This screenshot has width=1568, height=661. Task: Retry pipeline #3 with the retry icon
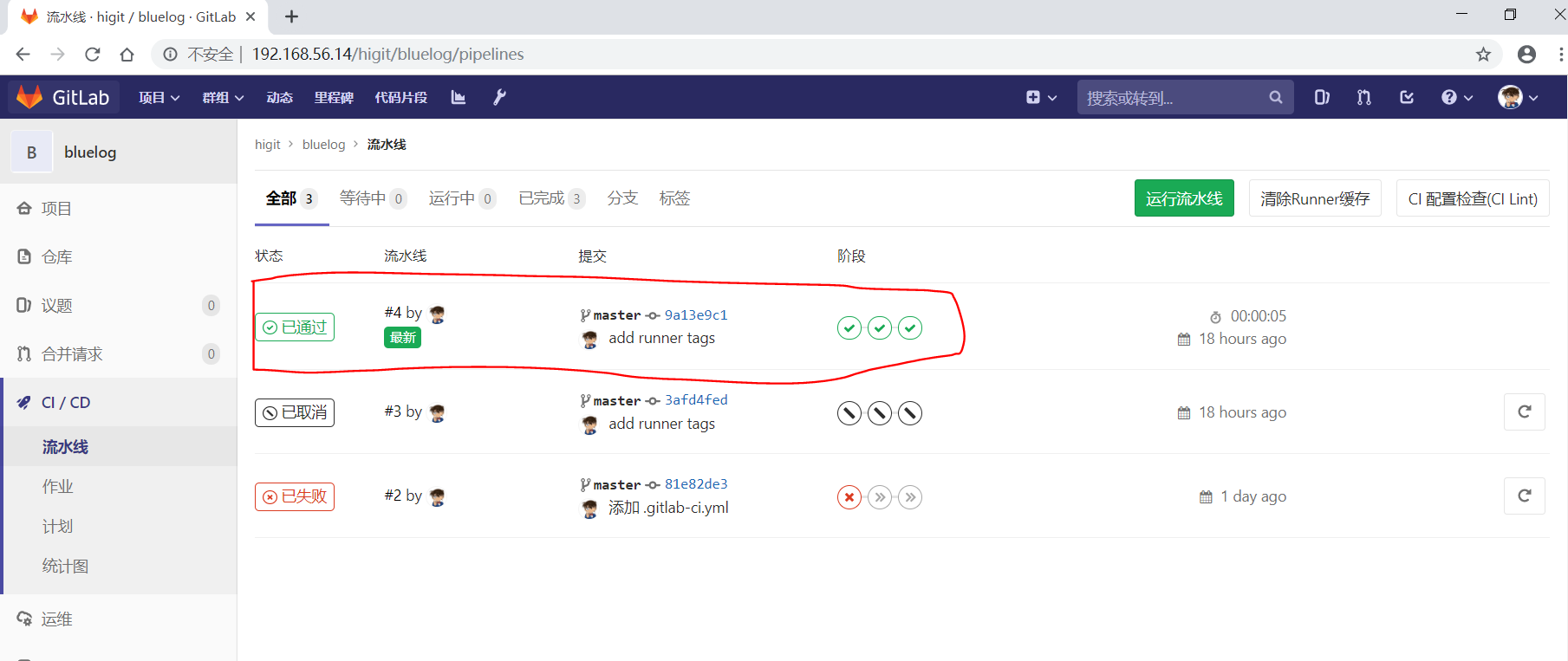[x=1525, y=412]
